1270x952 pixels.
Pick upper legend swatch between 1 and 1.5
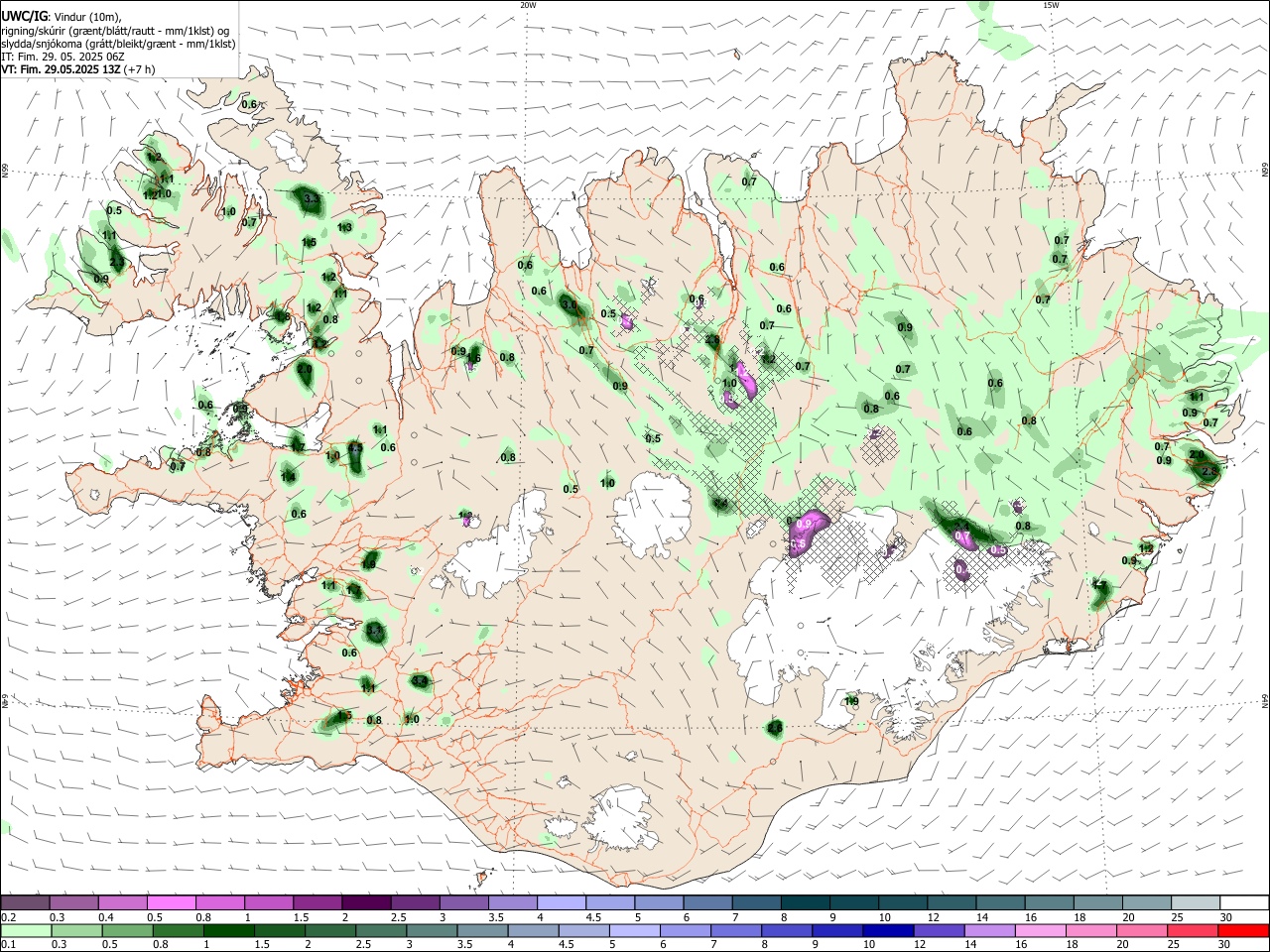269,902
